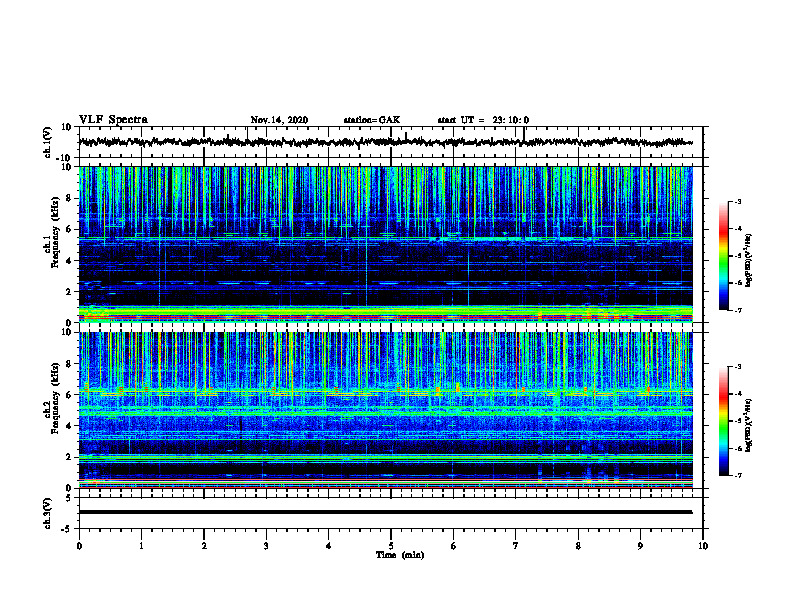Click inside the ch.2 spectrogram panel
Viewport: 792px width, 612px height.
pyautogui.click(x=385, y=410)
